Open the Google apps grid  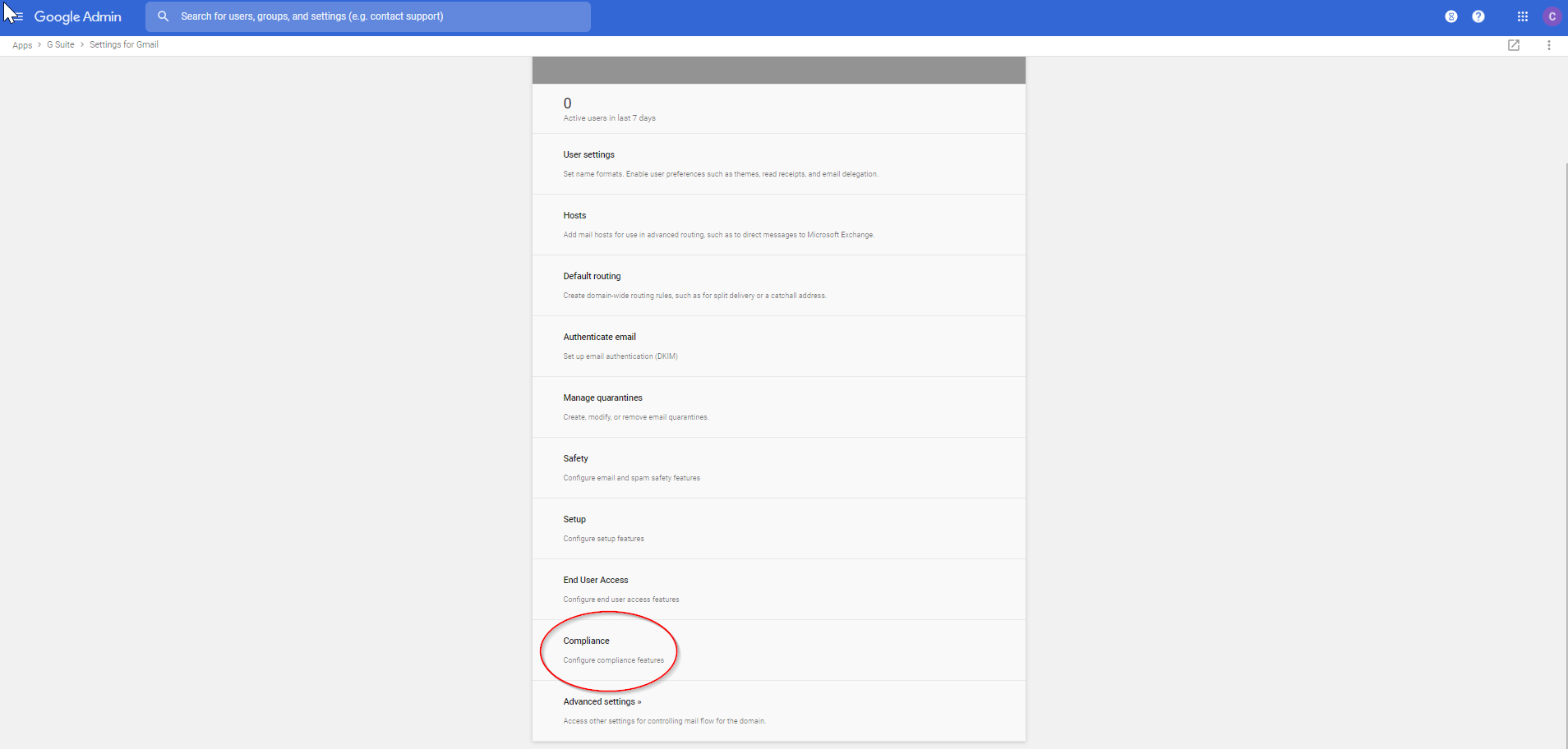click(x=1523, y=16)
